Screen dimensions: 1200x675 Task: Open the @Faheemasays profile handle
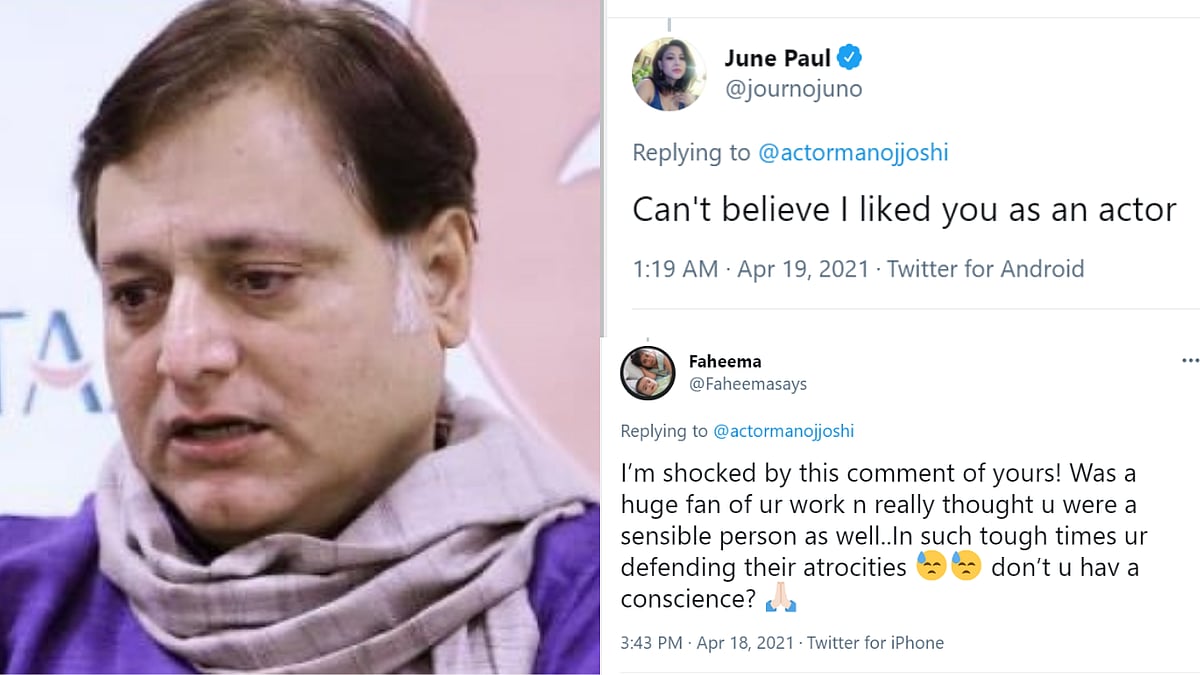tap(749, 384)
